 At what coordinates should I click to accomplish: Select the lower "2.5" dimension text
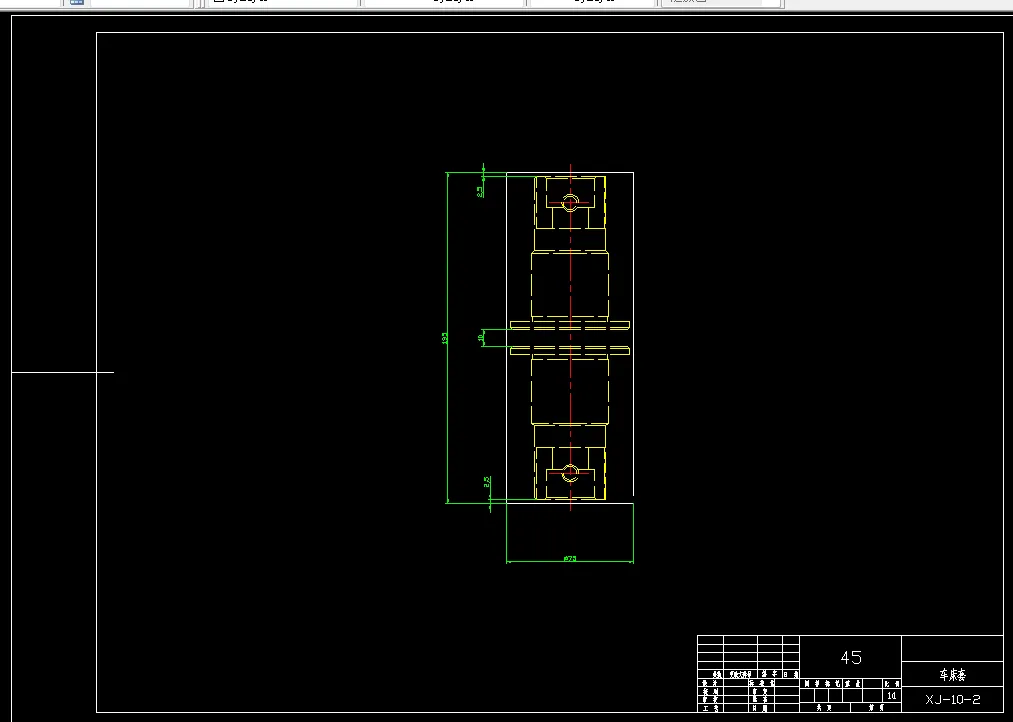[x=487, y=482]
